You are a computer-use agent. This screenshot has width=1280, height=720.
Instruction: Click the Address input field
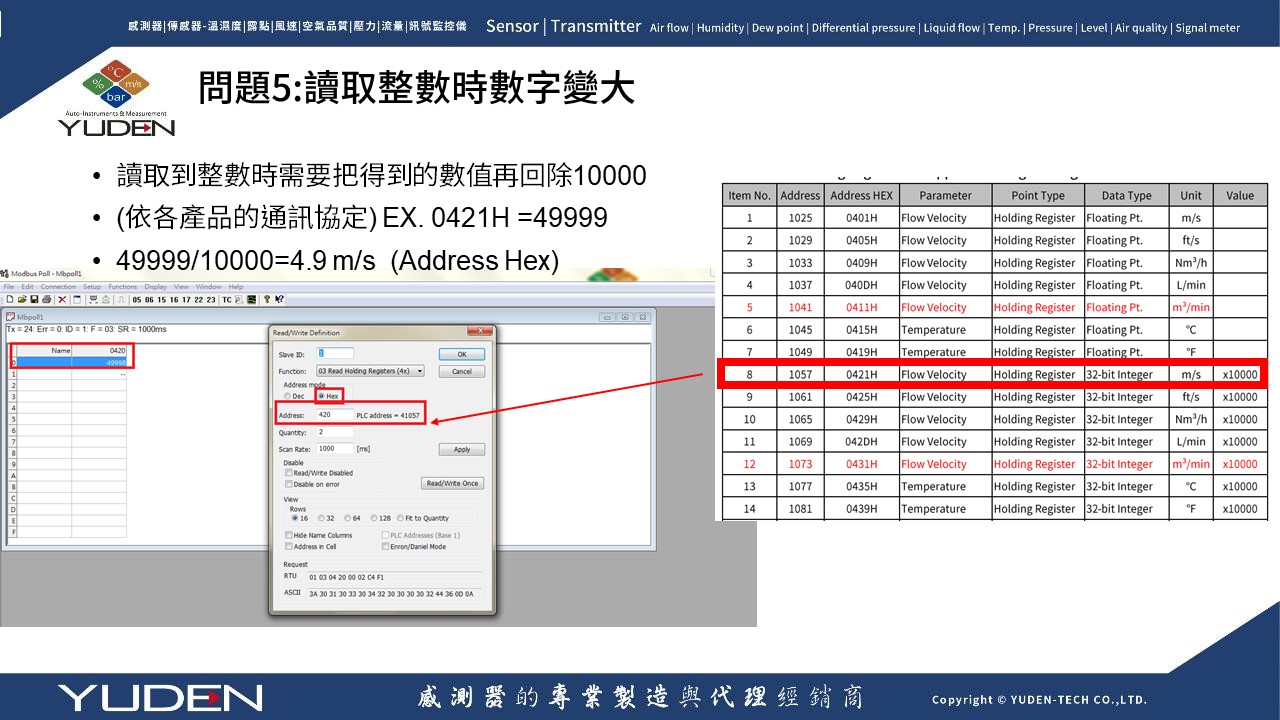click(x=335, y=415)
